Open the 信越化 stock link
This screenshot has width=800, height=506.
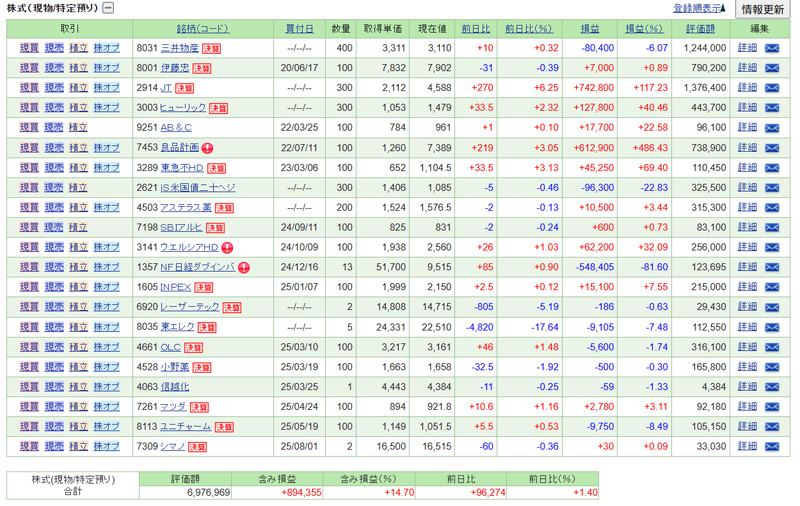tap(175, 387)
